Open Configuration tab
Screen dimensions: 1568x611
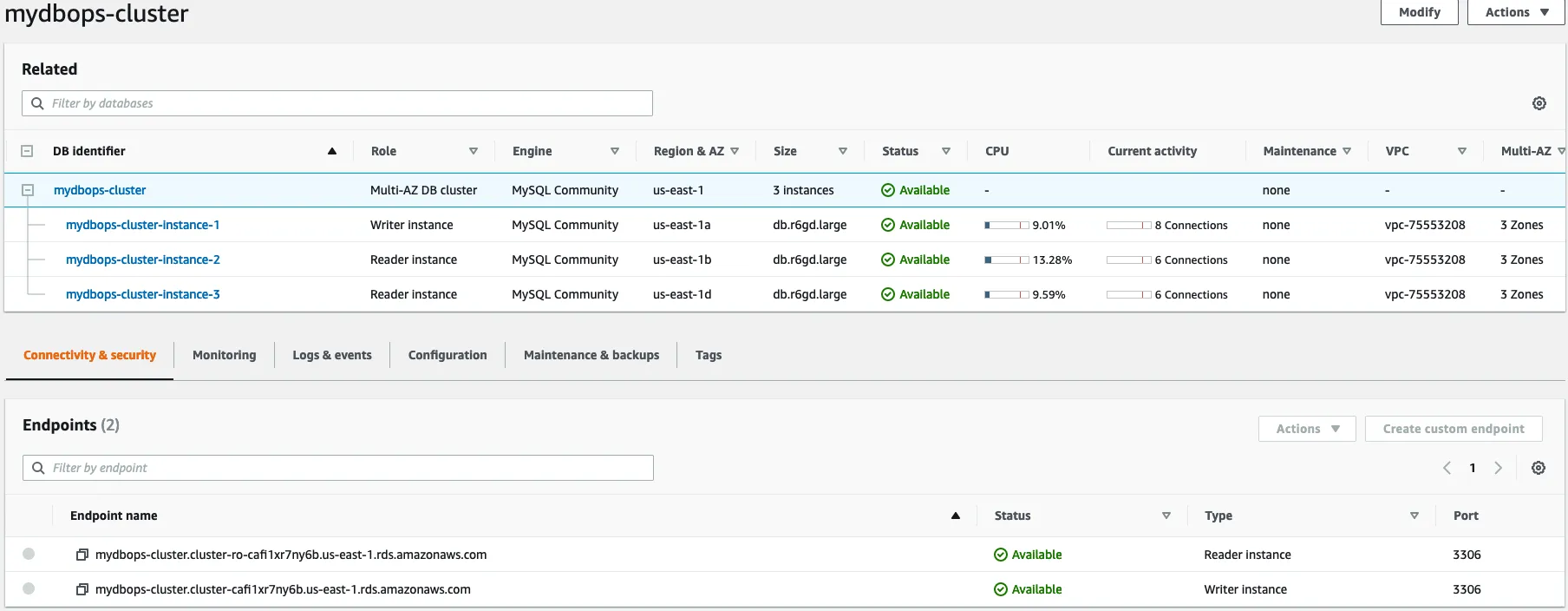point(448,355)
